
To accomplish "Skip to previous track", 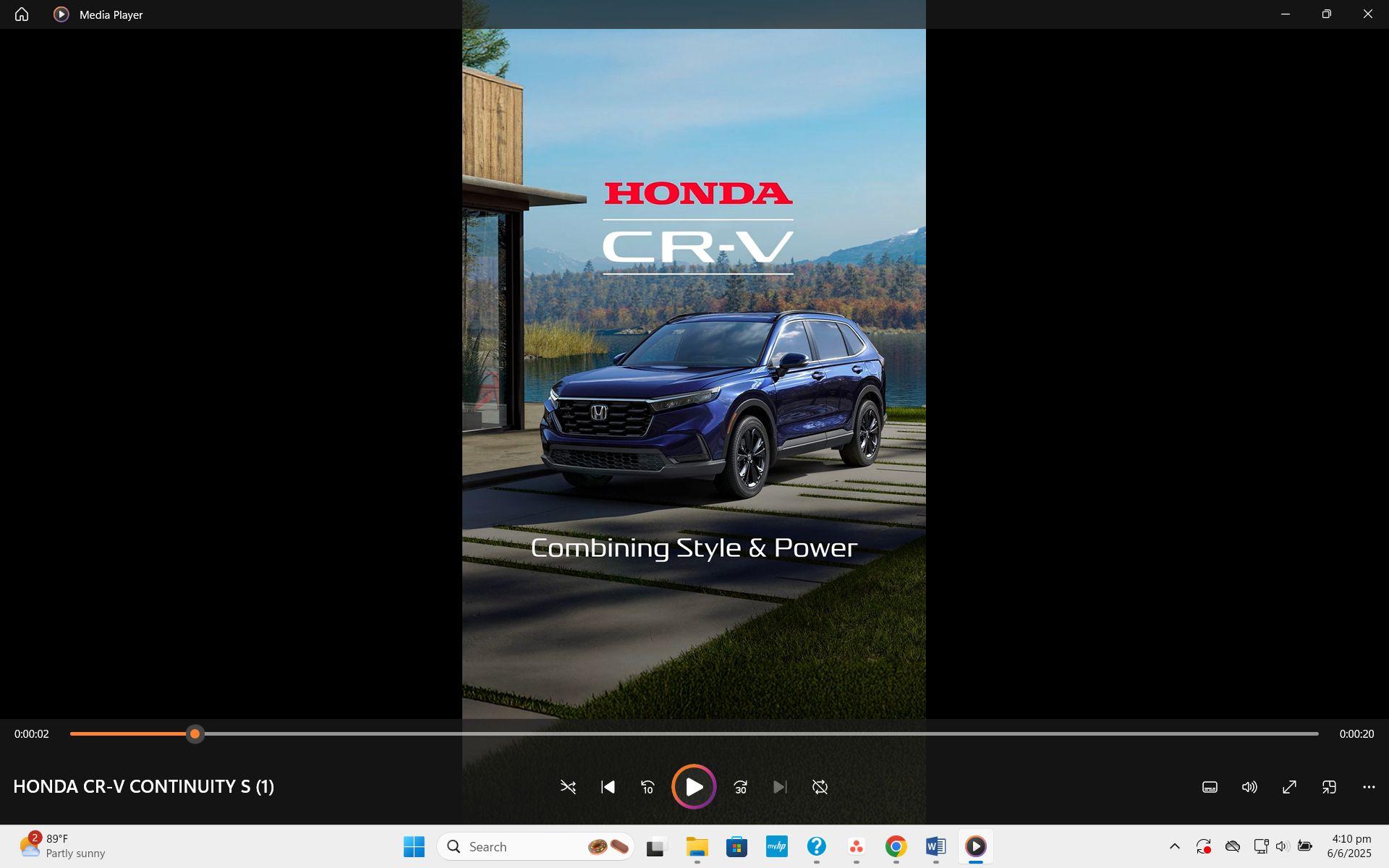I will click(x=608, y=787).
